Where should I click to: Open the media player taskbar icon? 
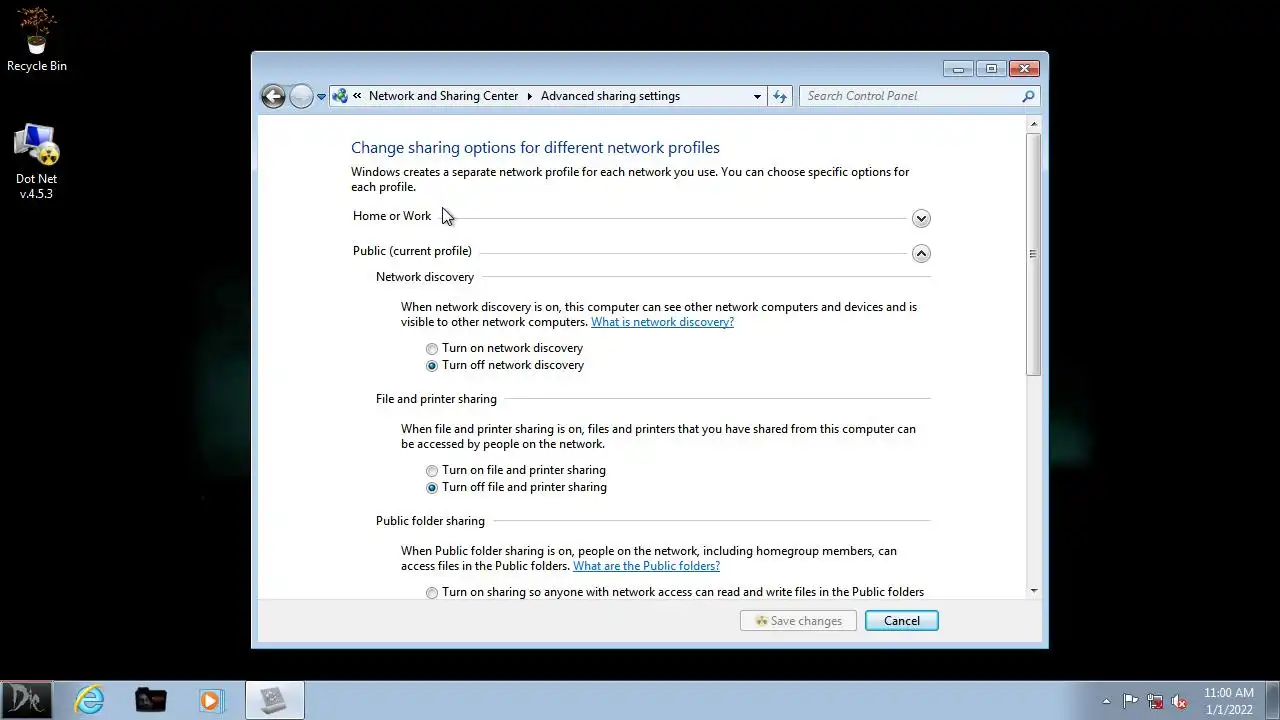(211, 700)
